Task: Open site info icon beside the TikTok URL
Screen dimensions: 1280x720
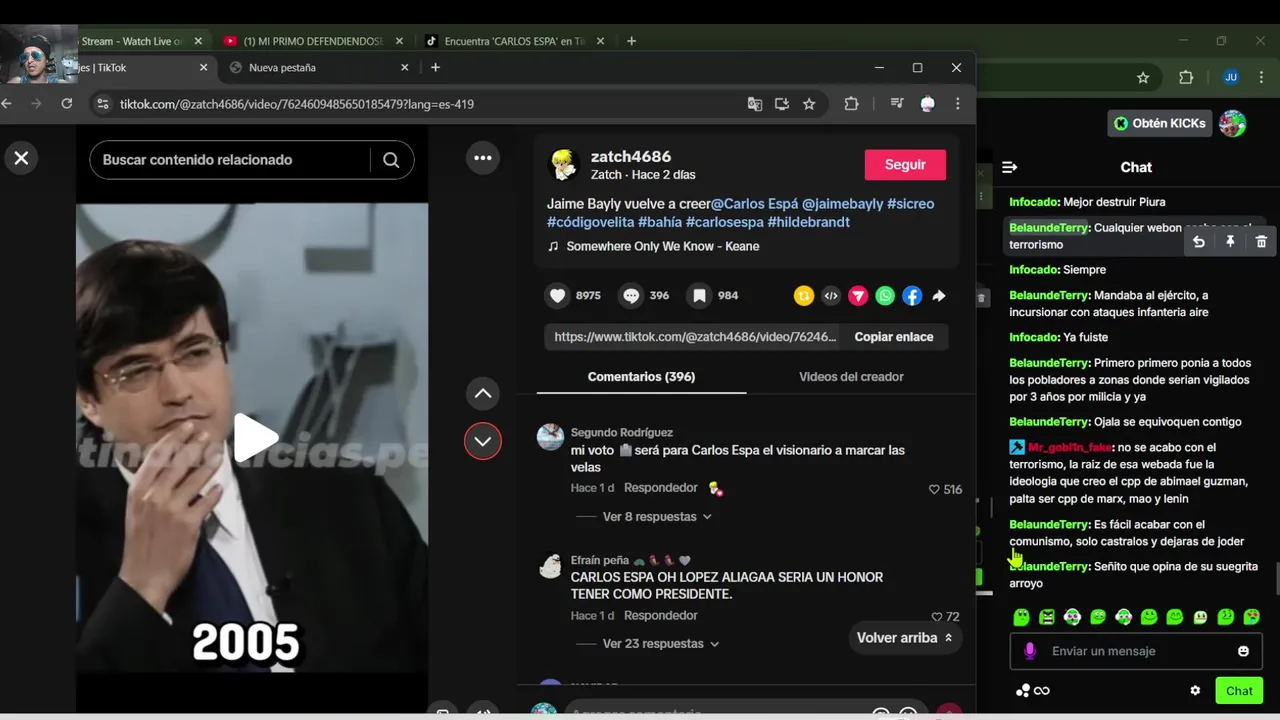Action: (x=101, y=104)
